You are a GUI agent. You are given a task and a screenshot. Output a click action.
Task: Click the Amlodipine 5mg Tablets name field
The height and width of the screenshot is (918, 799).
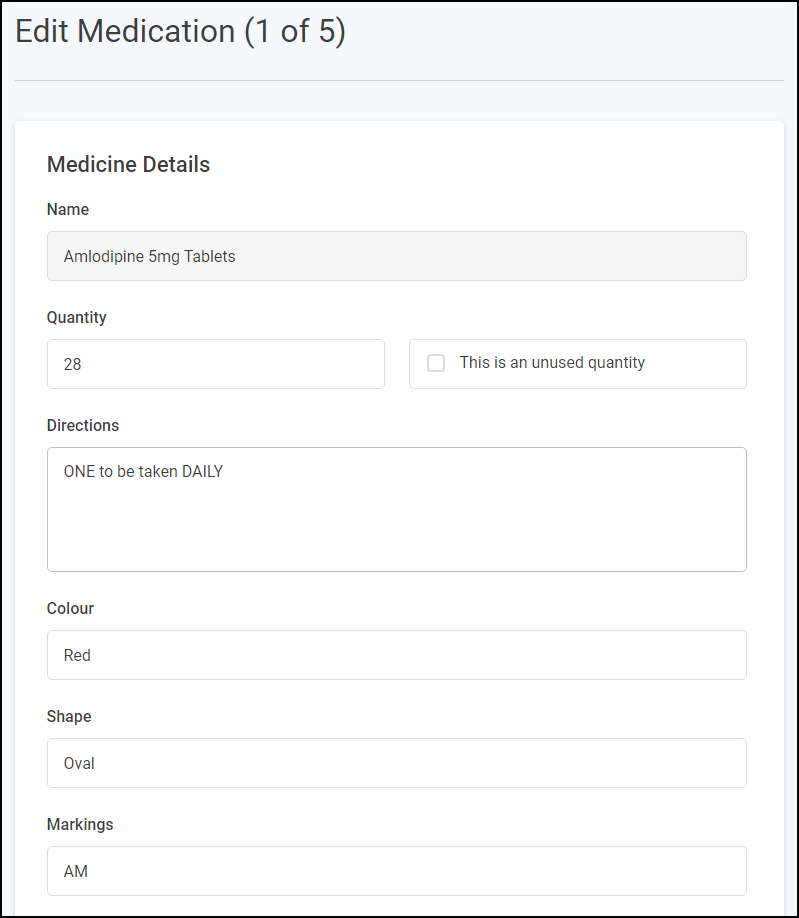[396, 256]
